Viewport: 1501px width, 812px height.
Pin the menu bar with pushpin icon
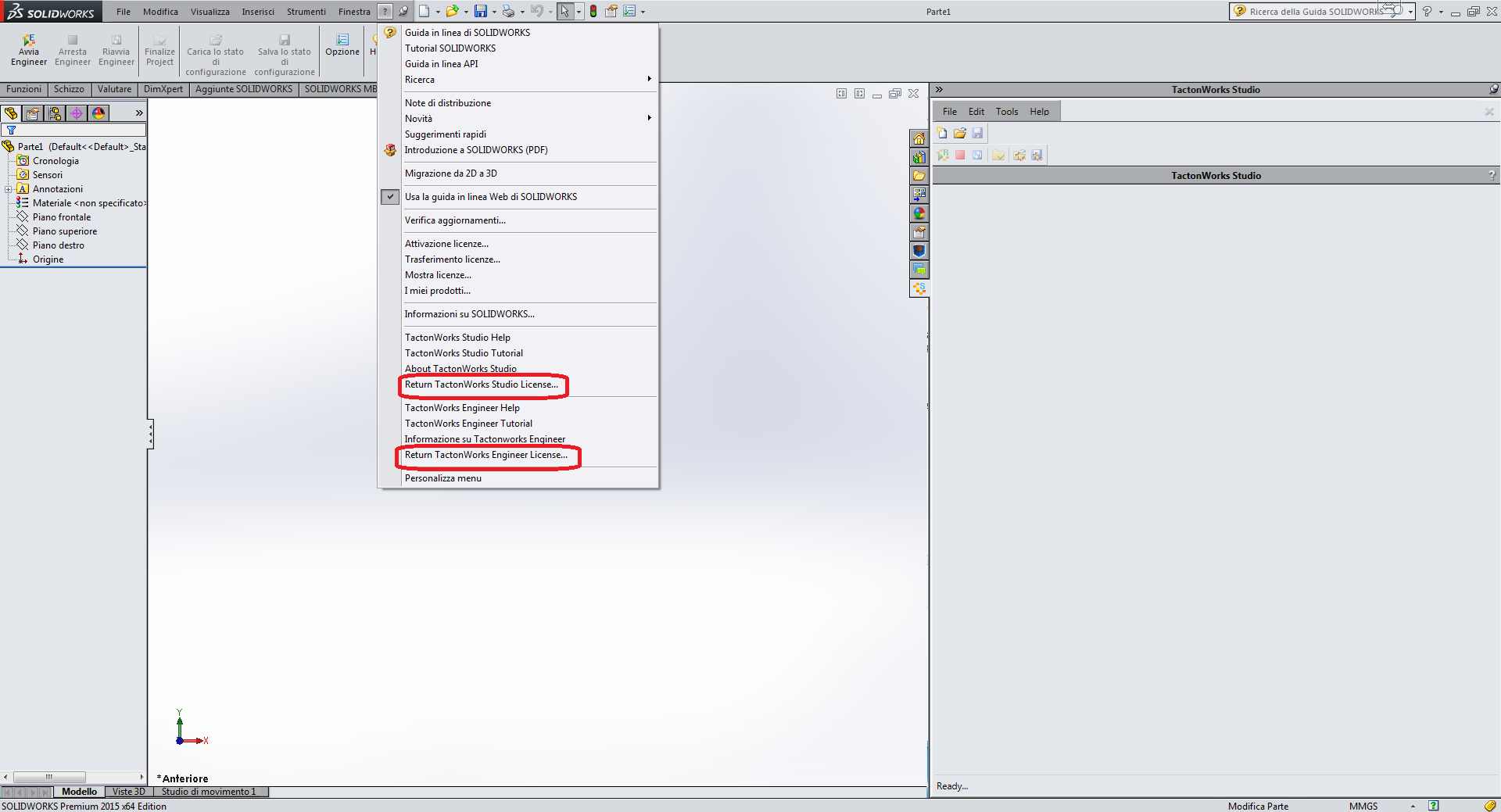(403, 11)
